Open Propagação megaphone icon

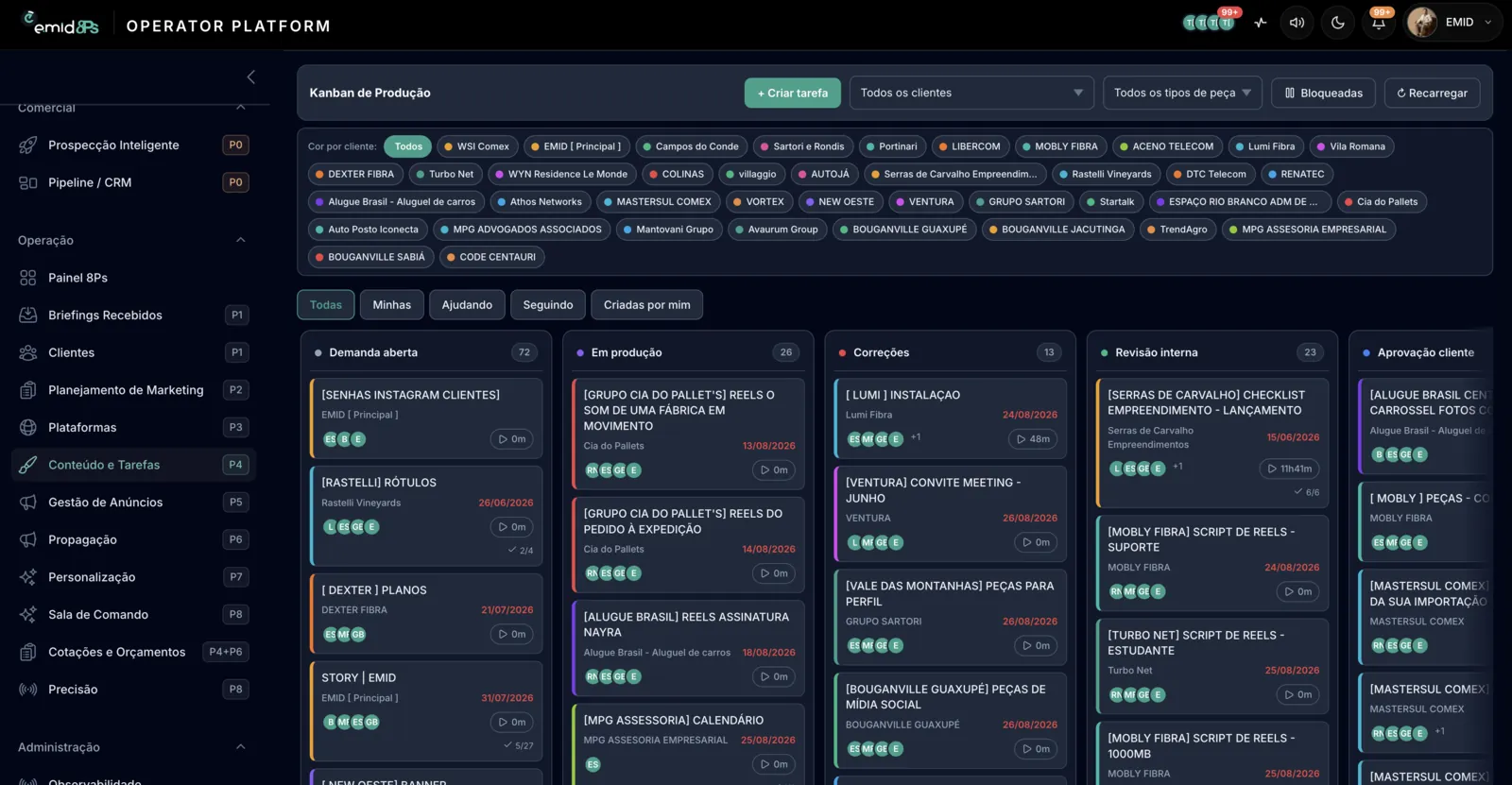coord(28,539)
